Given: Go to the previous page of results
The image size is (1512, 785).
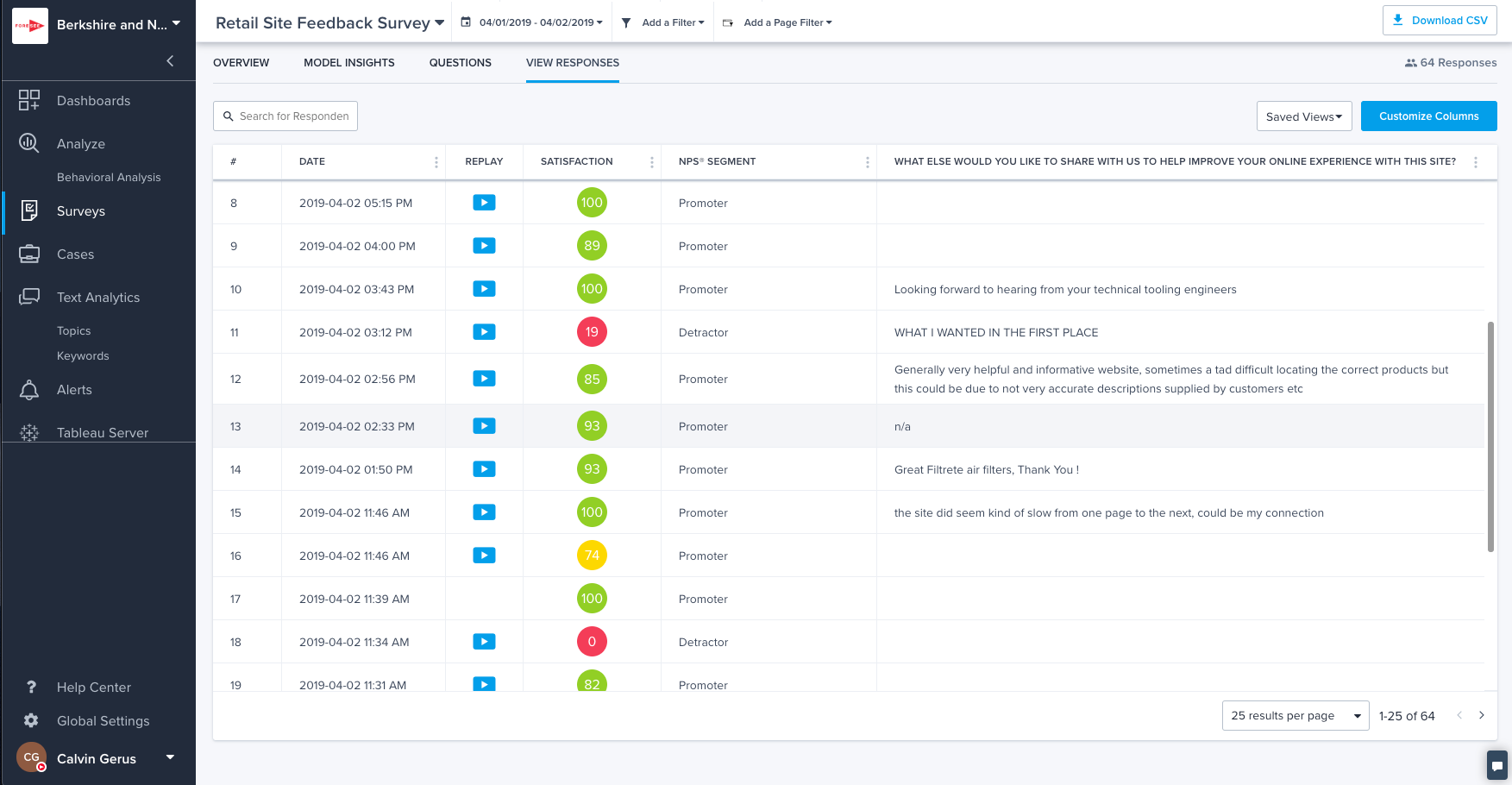Looking at the screenshot, I should tap(1459, 715).
